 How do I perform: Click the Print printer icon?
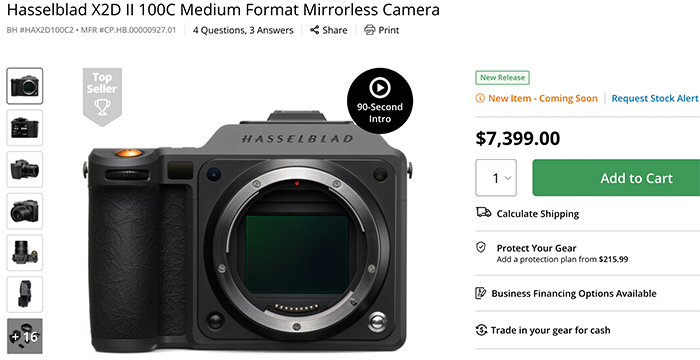tap(370, 30)
